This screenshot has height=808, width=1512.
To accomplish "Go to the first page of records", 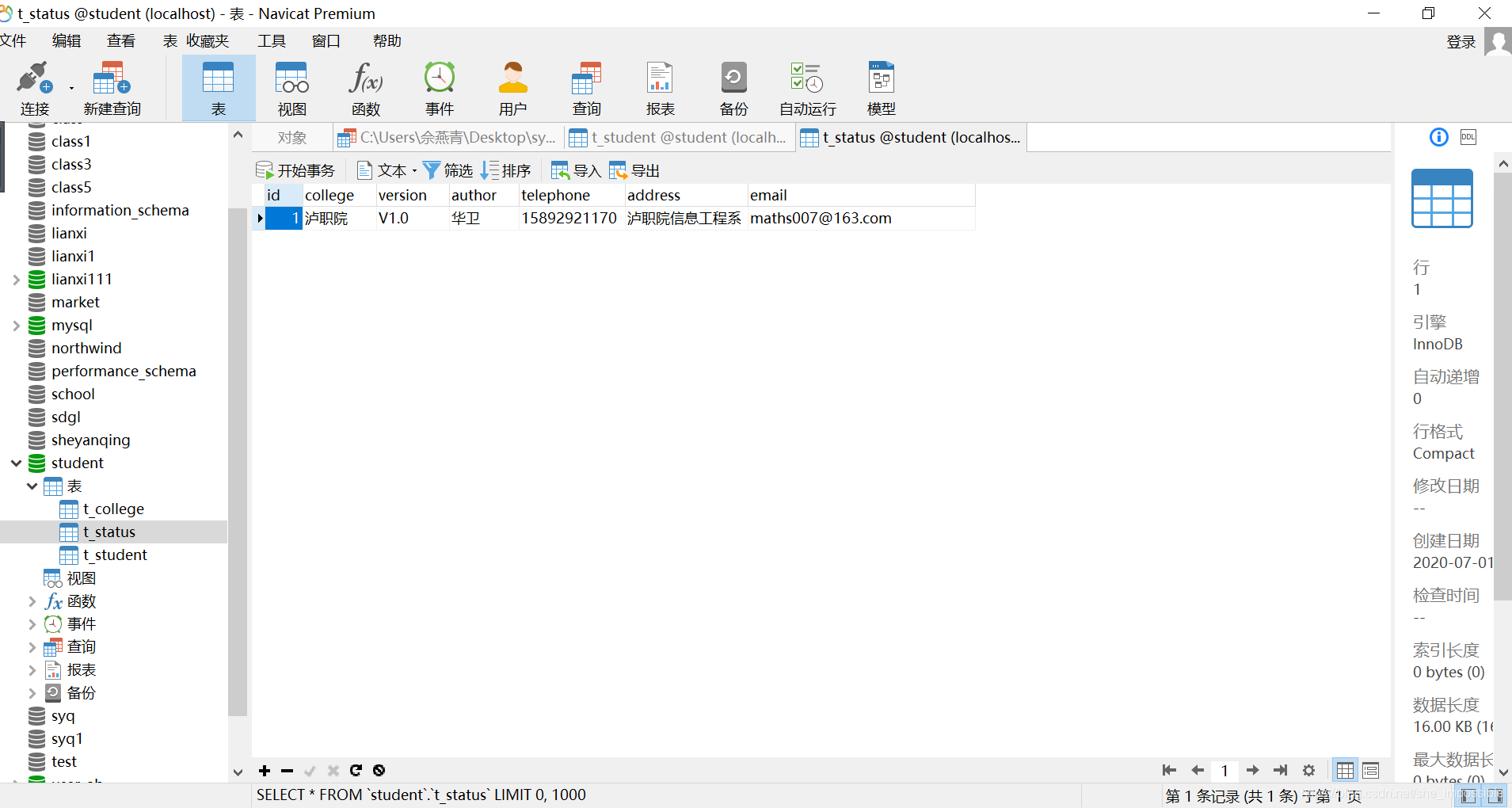I will tap(1168, 770).
